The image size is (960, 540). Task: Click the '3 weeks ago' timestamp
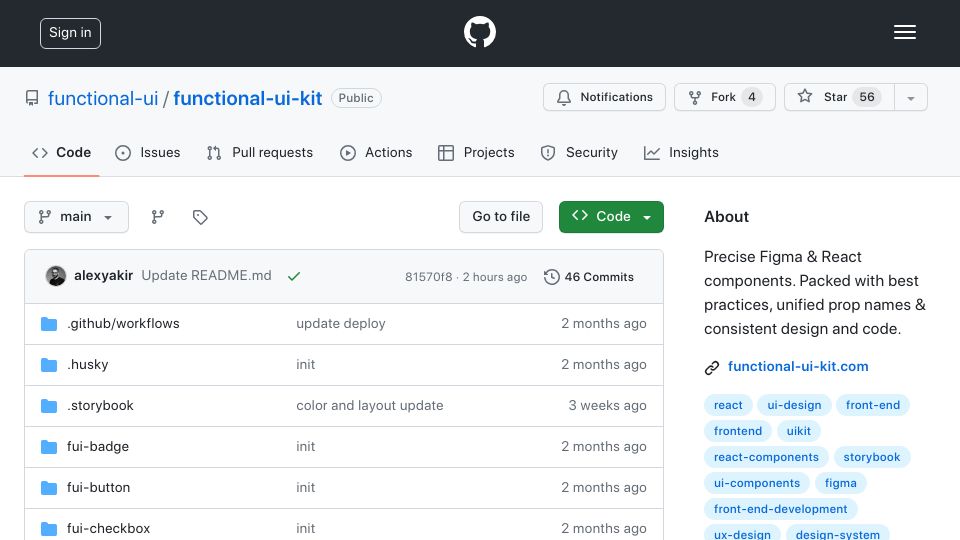coord(607,405)
